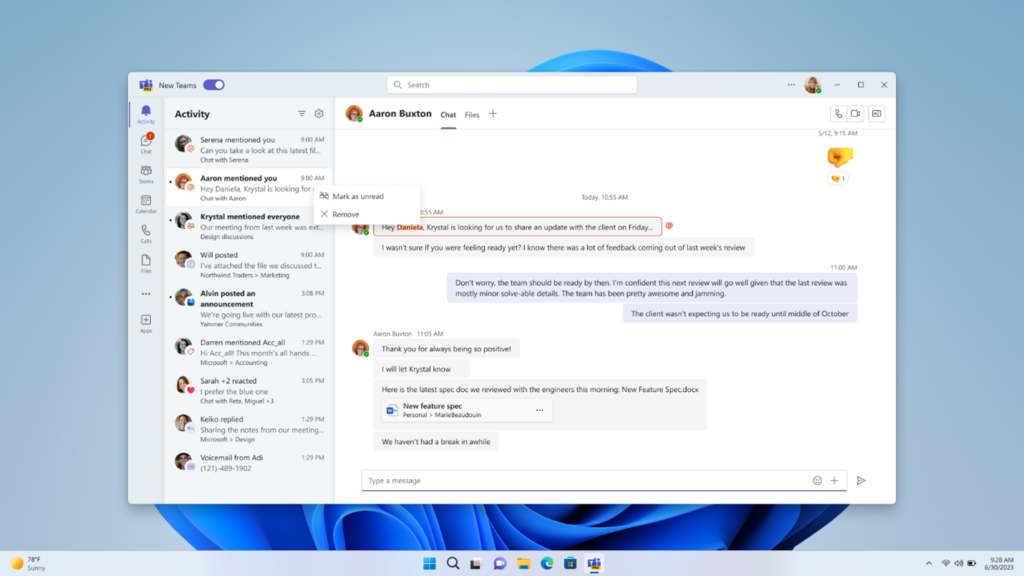Open Serena mentioned you notification
The image size is (1024, 576).
coord(249,150)
